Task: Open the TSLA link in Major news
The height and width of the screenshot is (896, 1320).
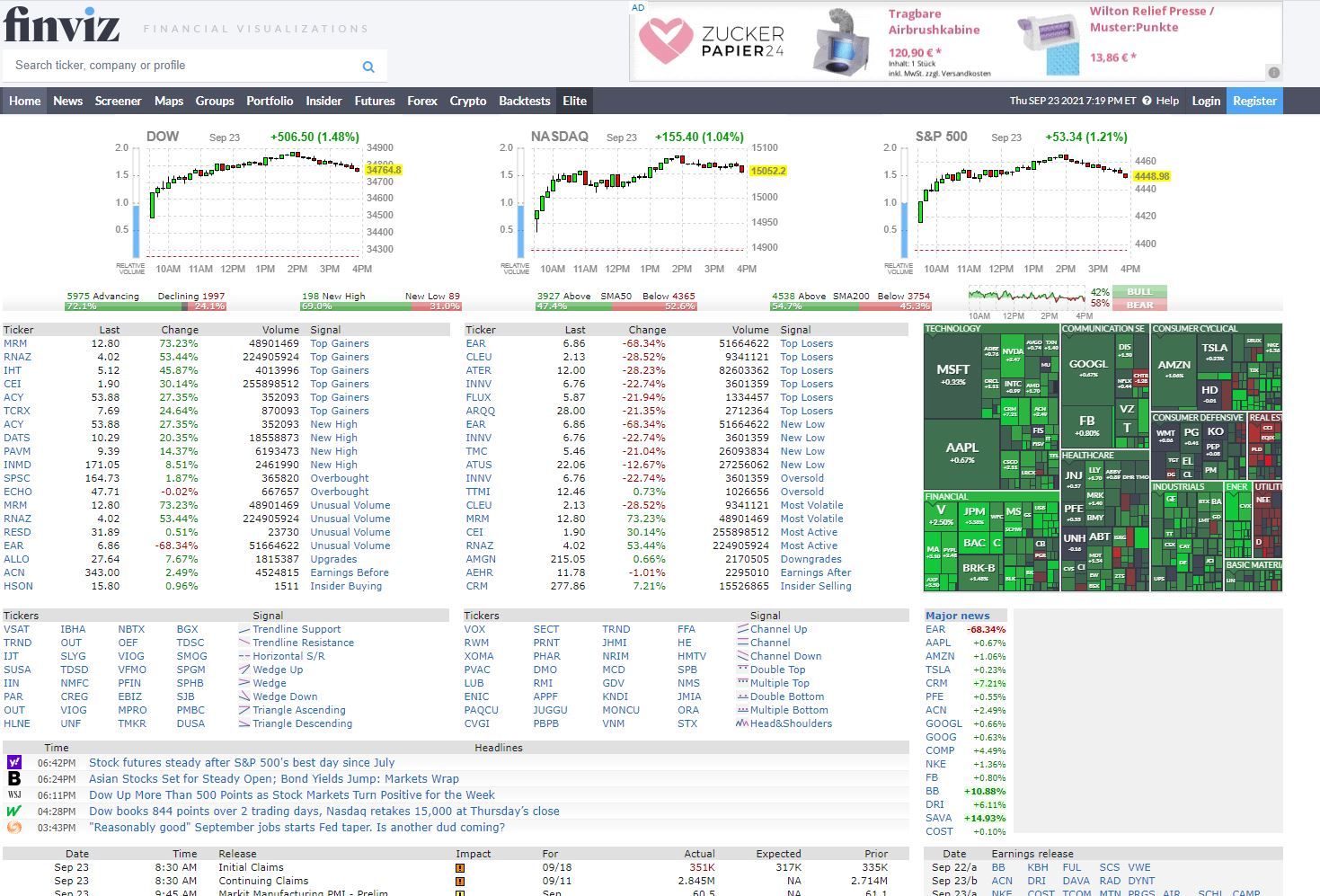Action: [x=938, y=670]
